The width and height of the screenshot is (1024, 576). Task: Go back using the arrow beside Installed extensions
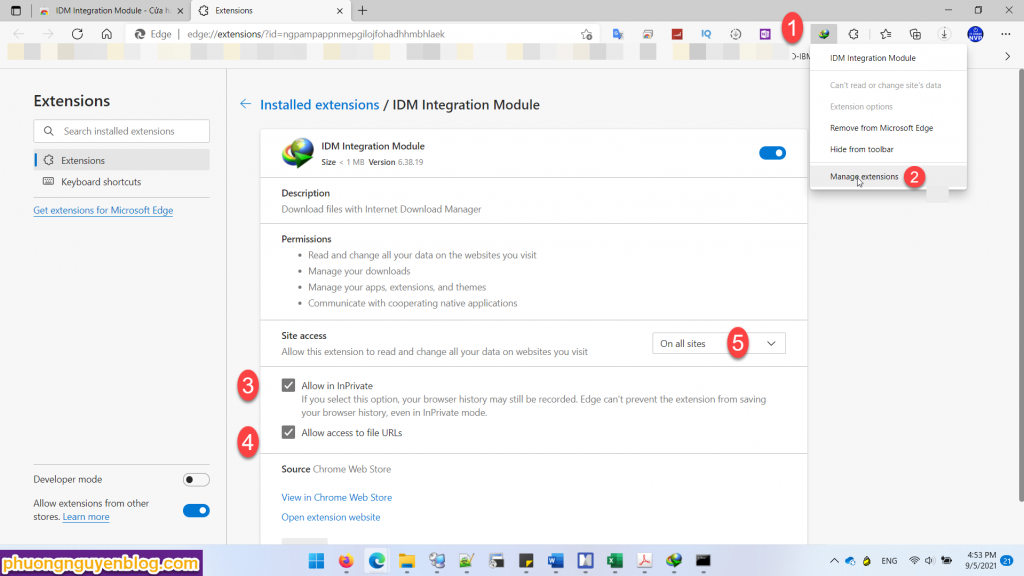245,104
